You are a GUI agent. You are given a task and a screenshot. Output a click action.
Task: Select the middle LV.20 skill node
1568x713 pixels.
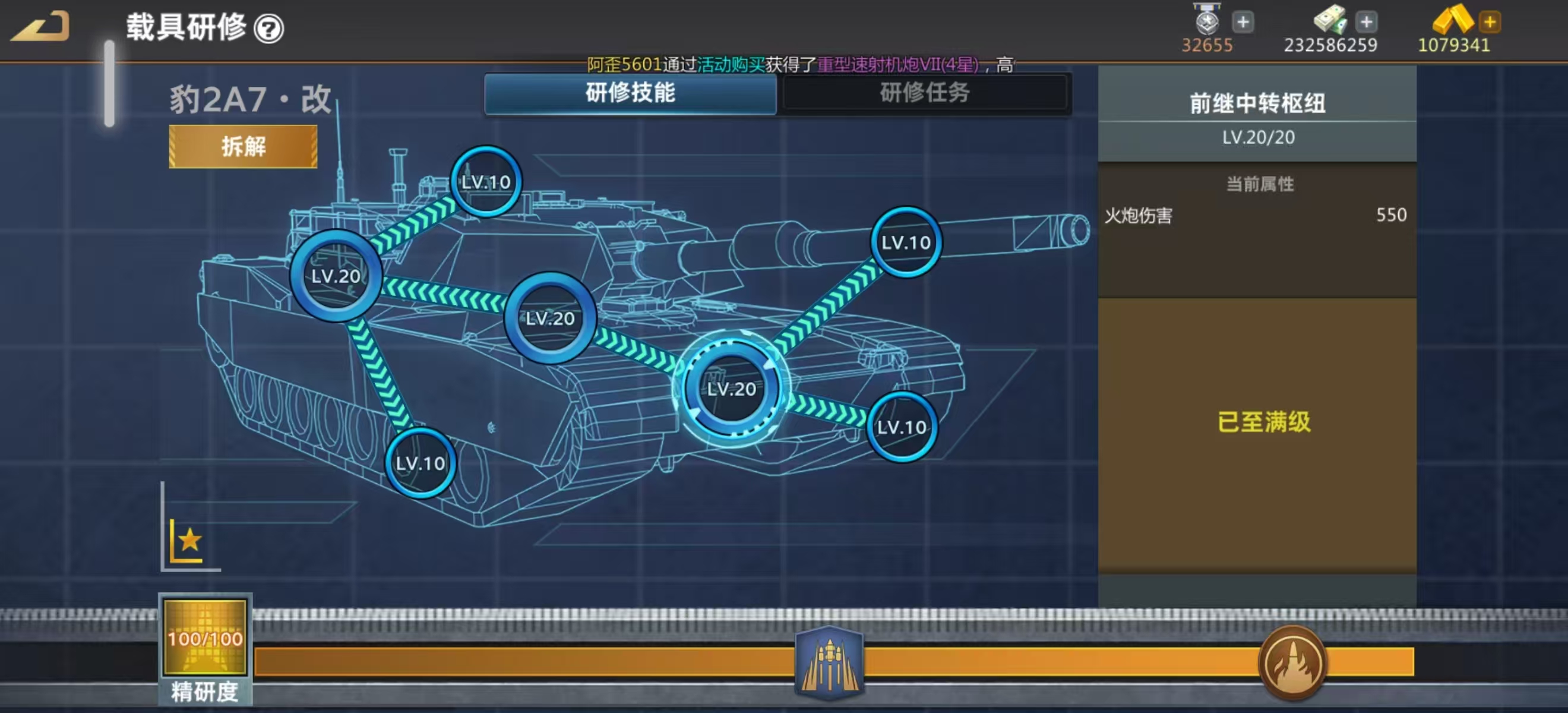[549, 318]
